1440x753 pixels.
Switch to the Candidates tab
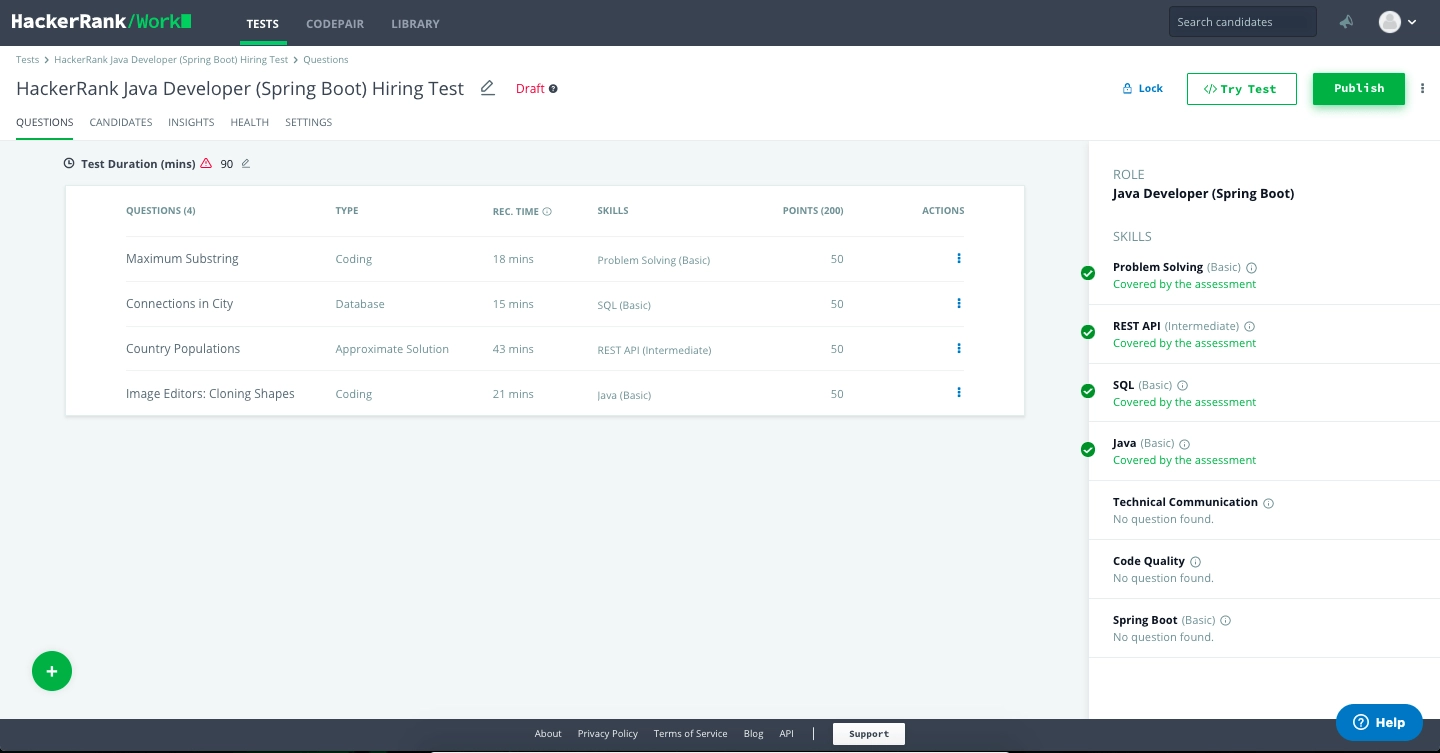coord(121,122)
